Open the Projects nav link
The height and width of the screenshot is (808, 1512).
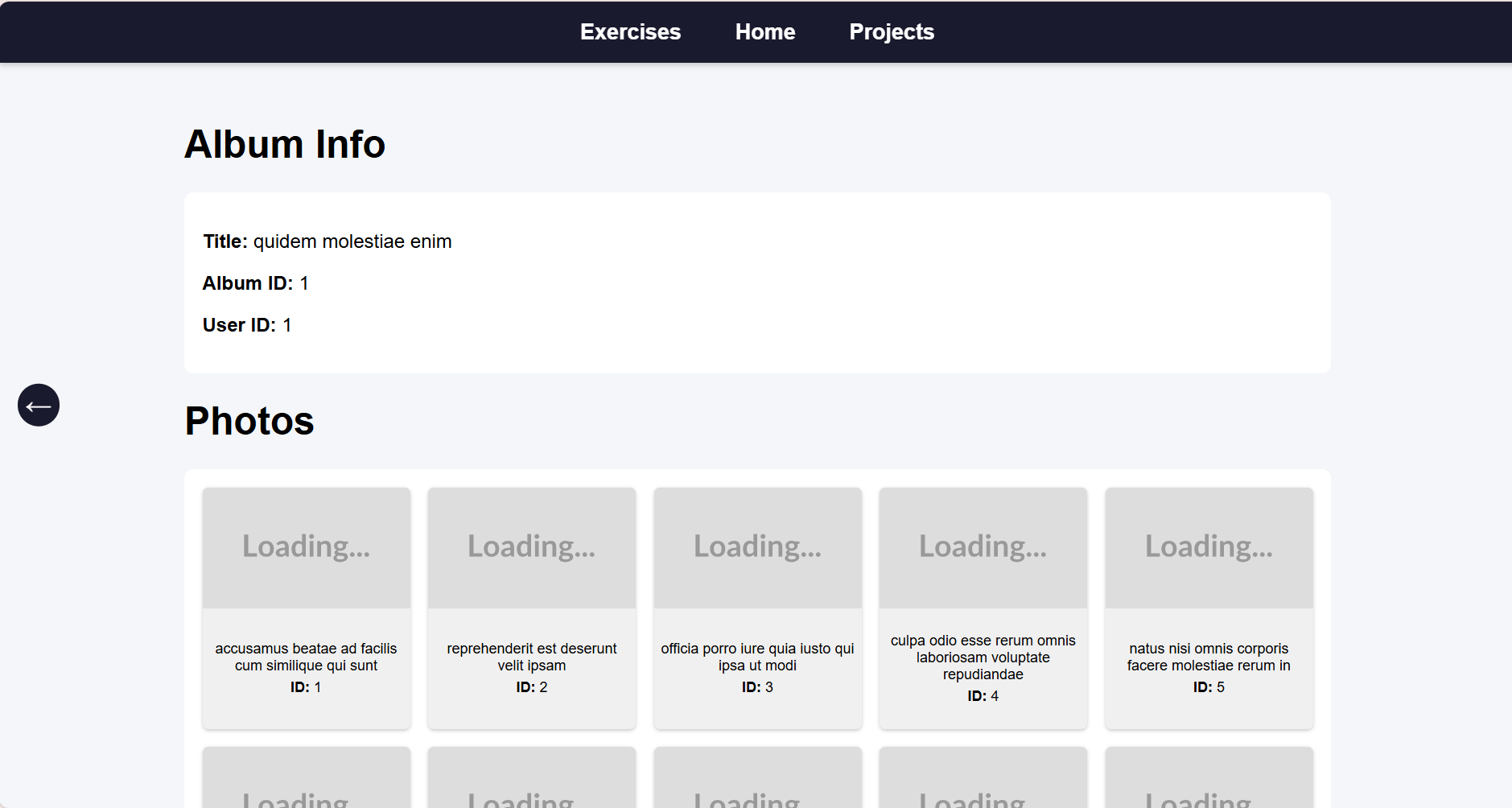click(891, 32)
